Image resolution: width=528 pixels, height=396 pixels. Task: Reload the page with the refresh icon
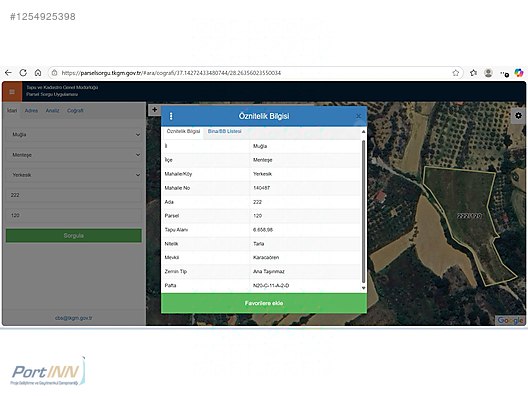[23, 73]
